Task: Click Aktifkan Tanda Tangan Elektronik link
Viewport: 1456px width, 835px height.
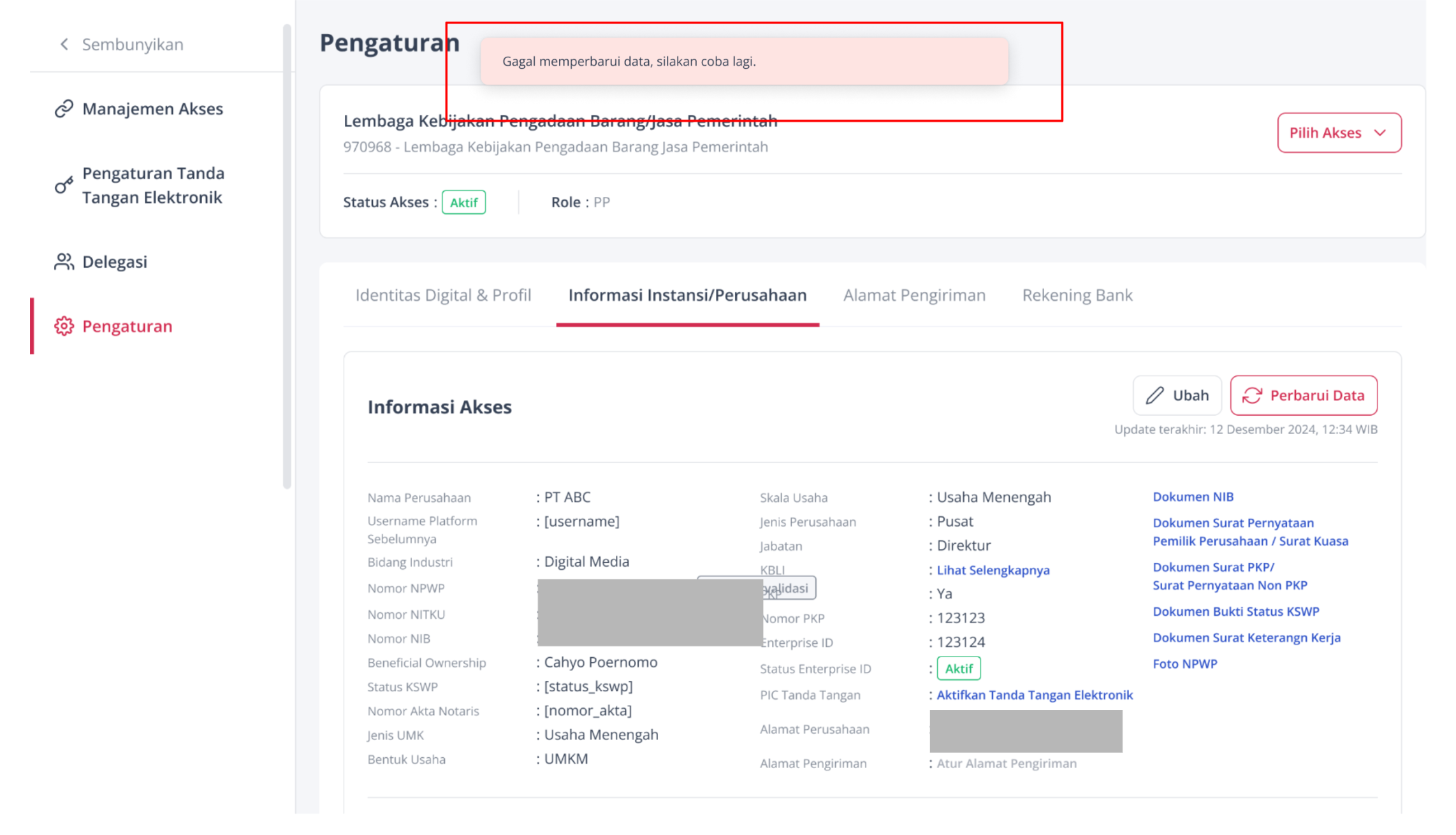Action: 1035,695
